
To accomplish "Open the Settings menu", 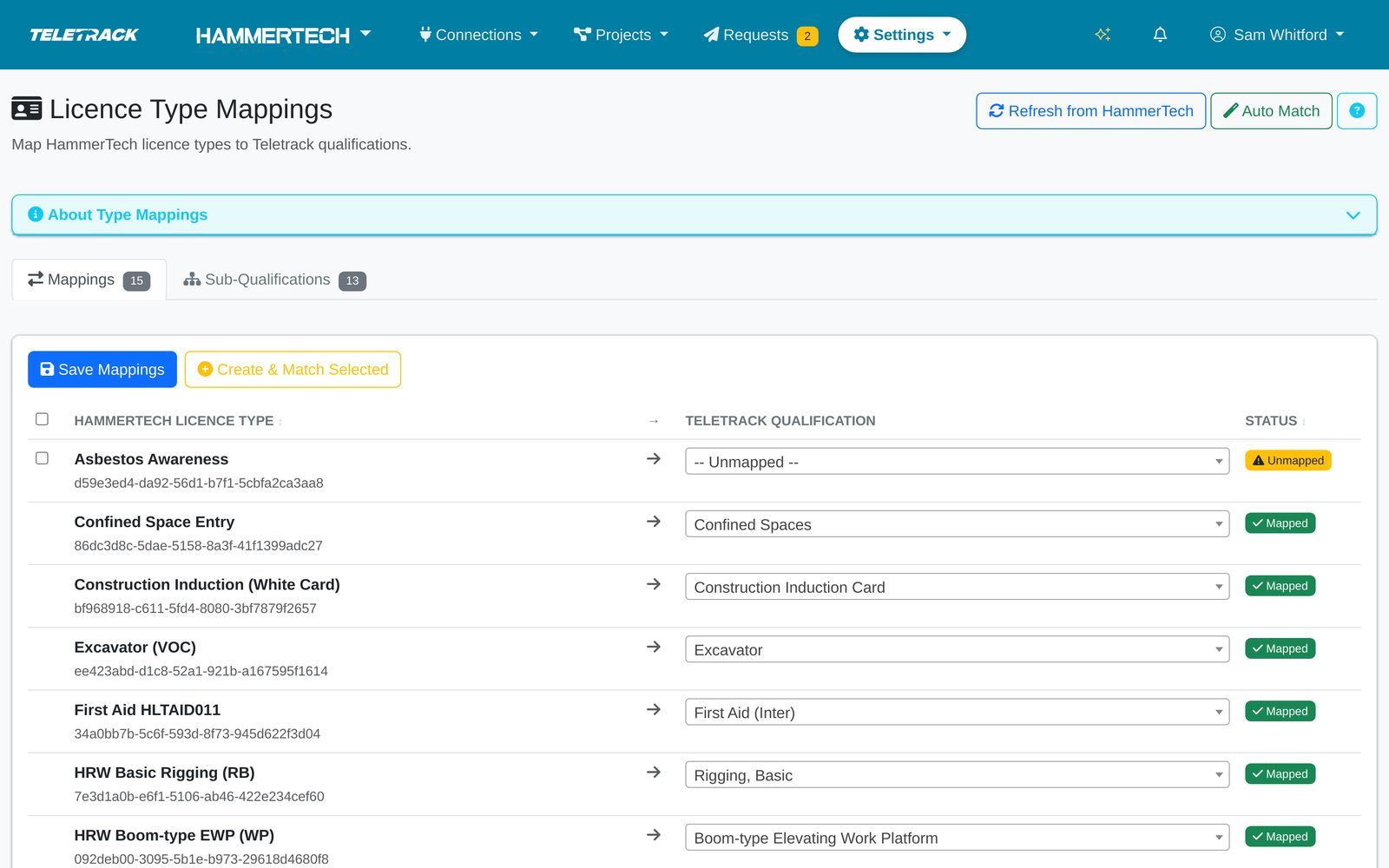I will click(902, 35).
